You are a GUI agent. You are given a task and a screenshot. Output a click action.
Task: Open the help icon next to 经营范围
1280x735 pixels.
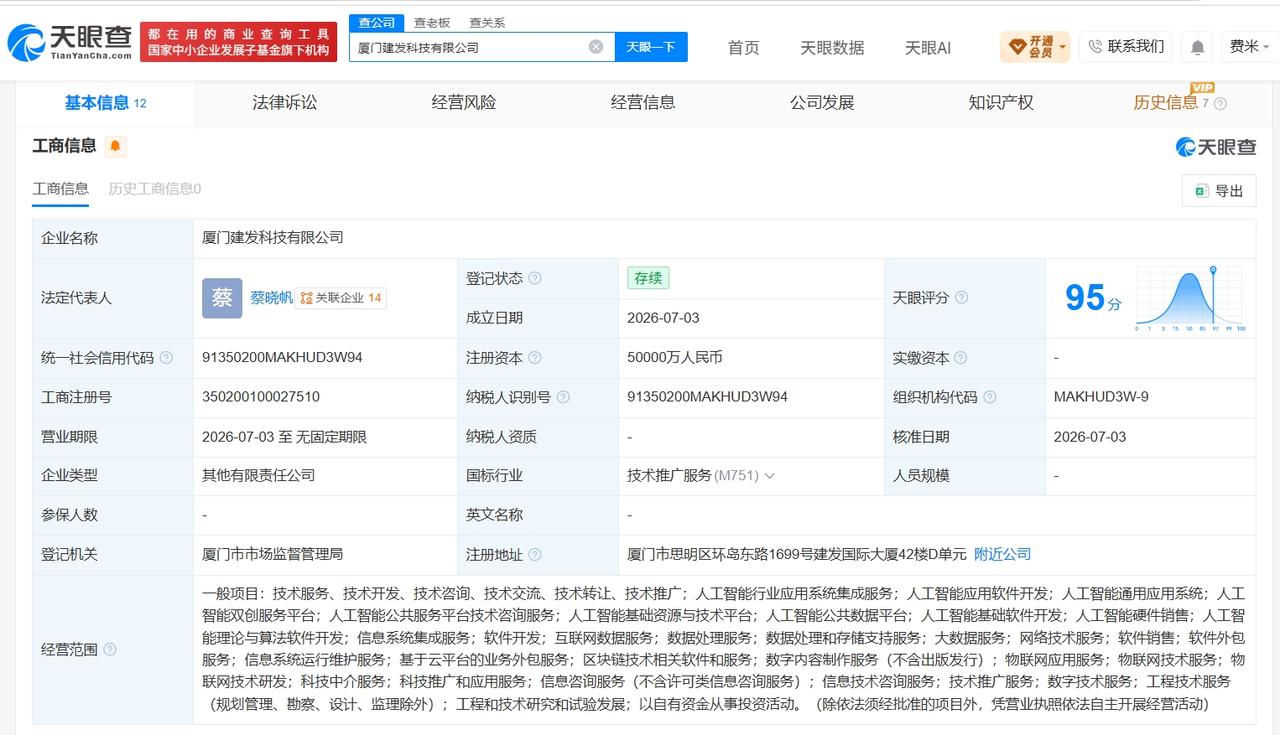tap(110, 650)
